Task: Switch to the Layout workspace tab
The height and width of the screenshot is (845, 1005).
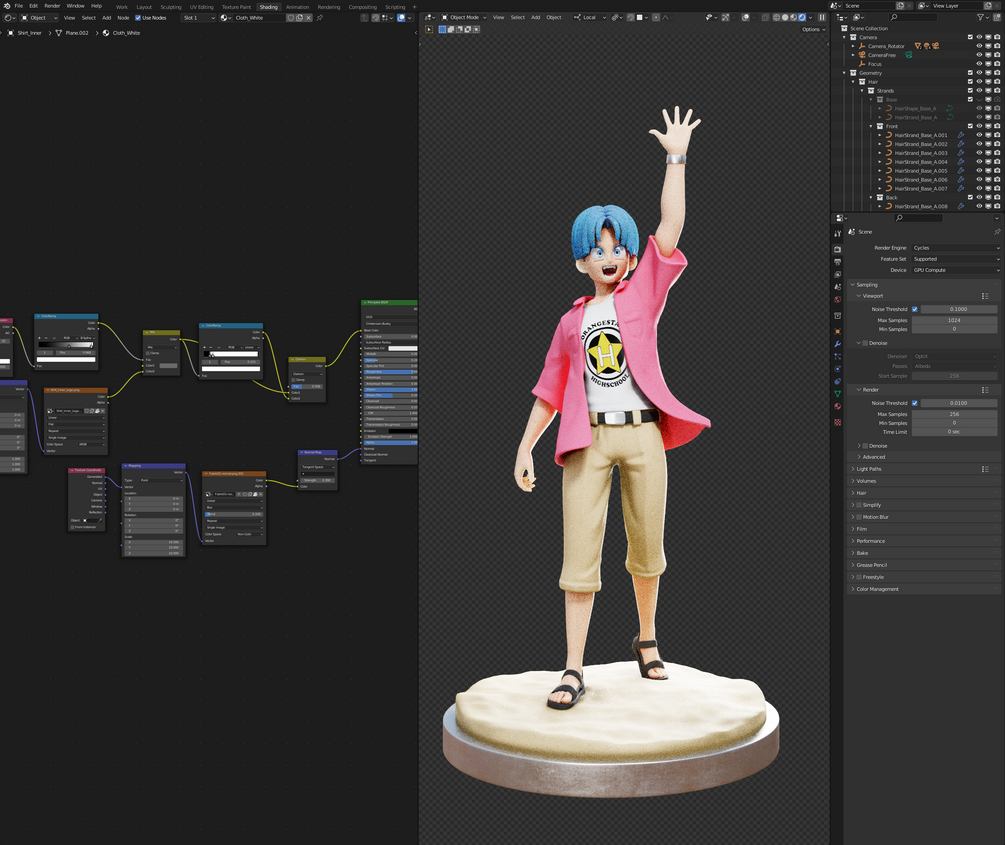Action: point(144,7)
